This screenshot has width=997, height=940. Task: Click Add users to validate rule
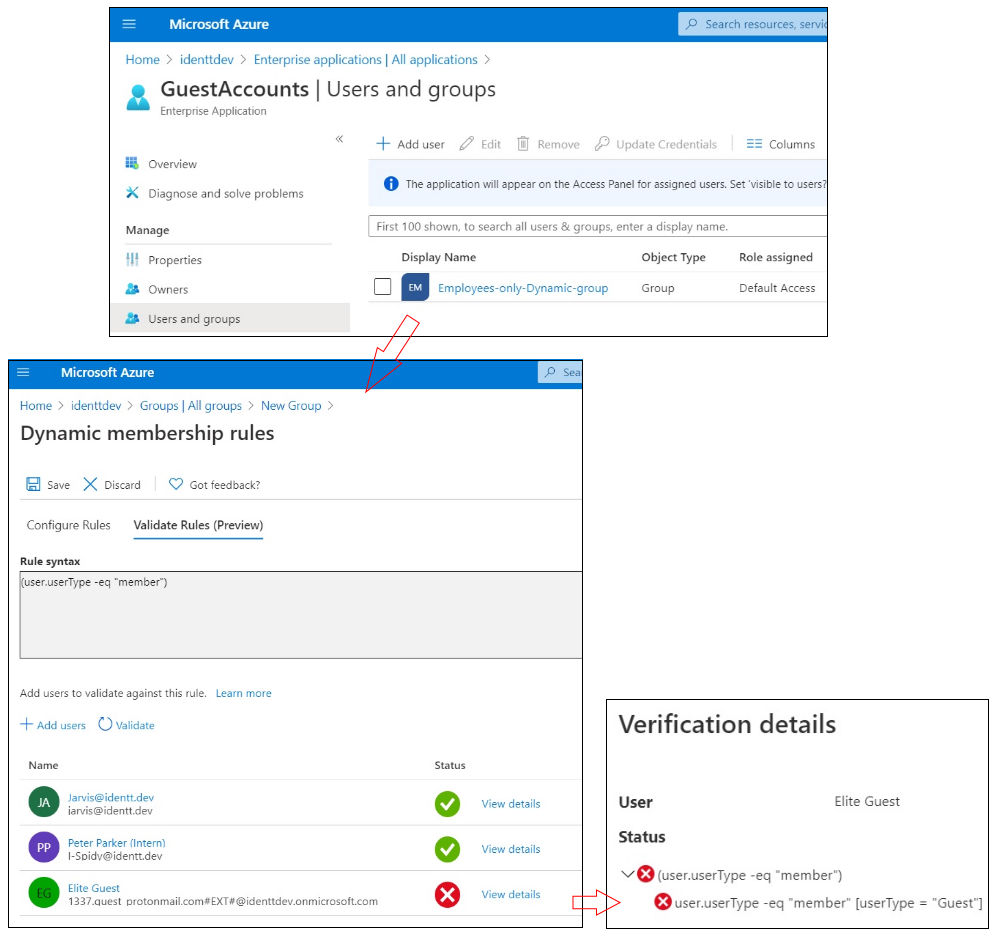pos(53,725)
